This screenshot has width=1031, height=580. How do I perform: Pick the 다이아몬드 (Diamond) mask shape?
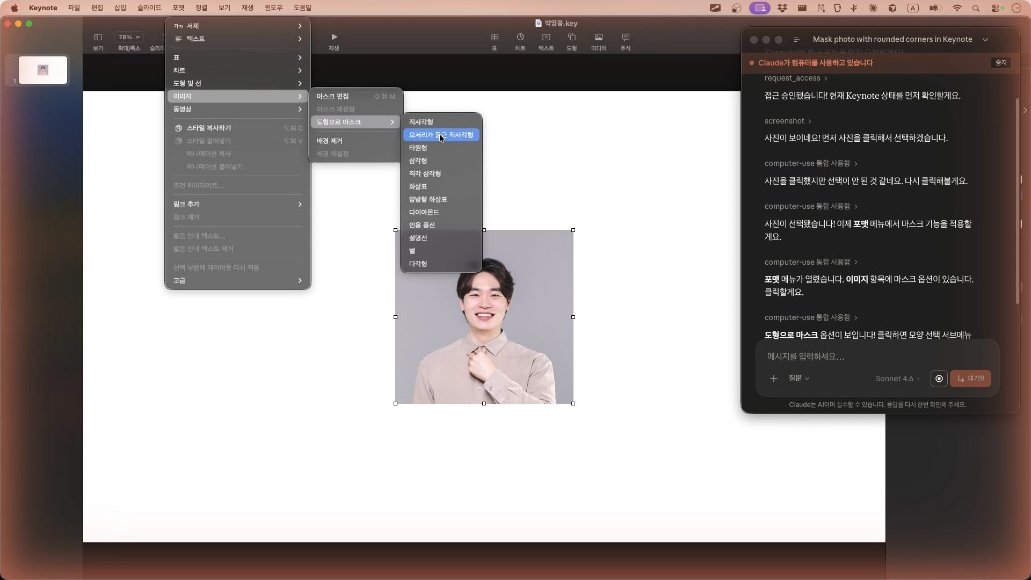coord(441,212)
